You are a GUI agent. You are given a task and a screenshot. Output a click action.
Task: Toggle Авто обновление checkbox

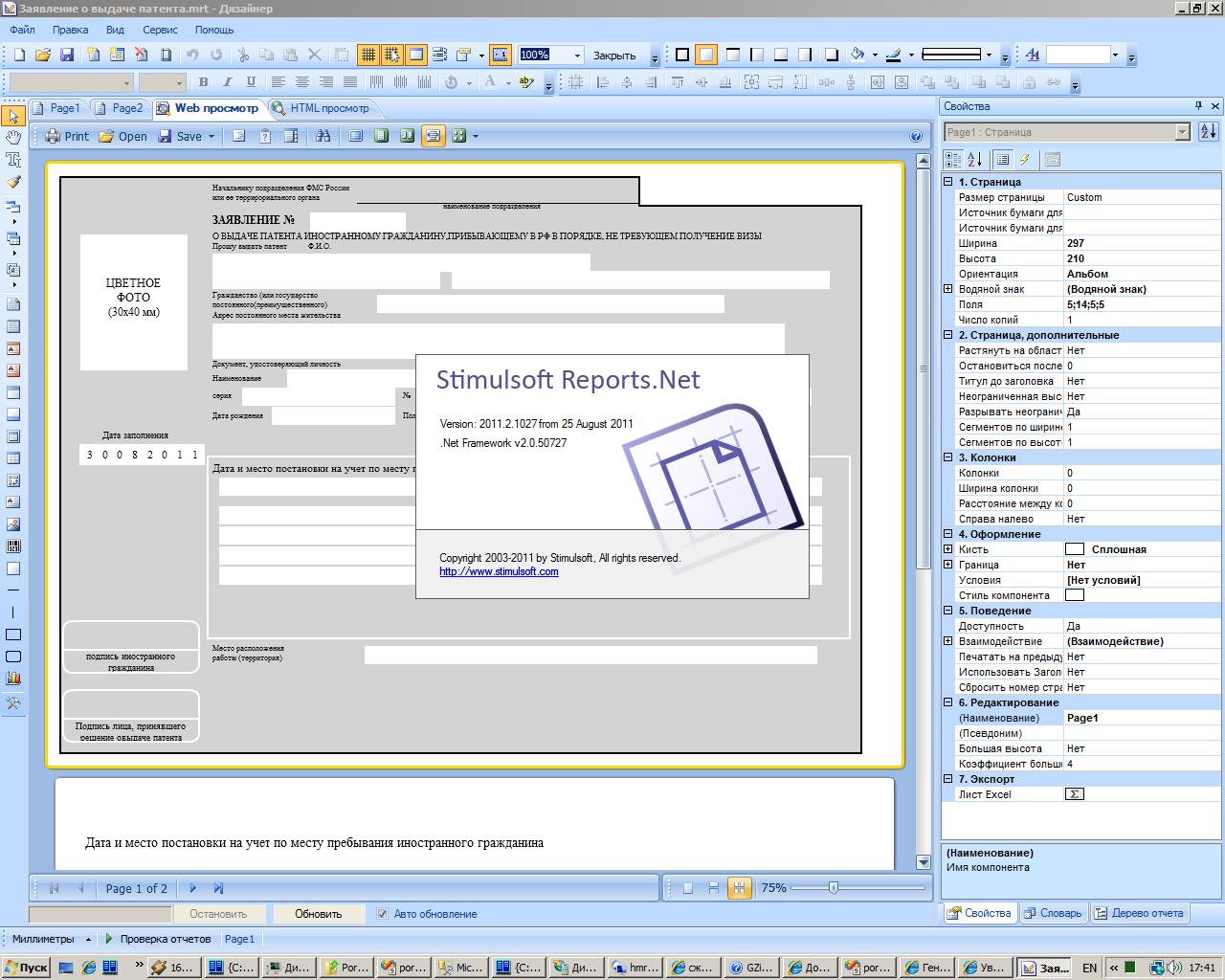pos(383,914)
